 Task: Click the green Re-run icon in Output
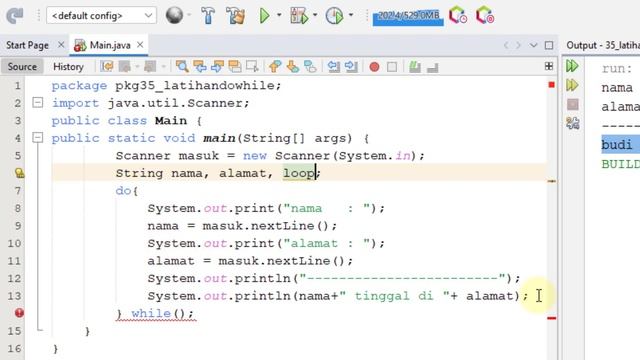[x=572, y=66]
